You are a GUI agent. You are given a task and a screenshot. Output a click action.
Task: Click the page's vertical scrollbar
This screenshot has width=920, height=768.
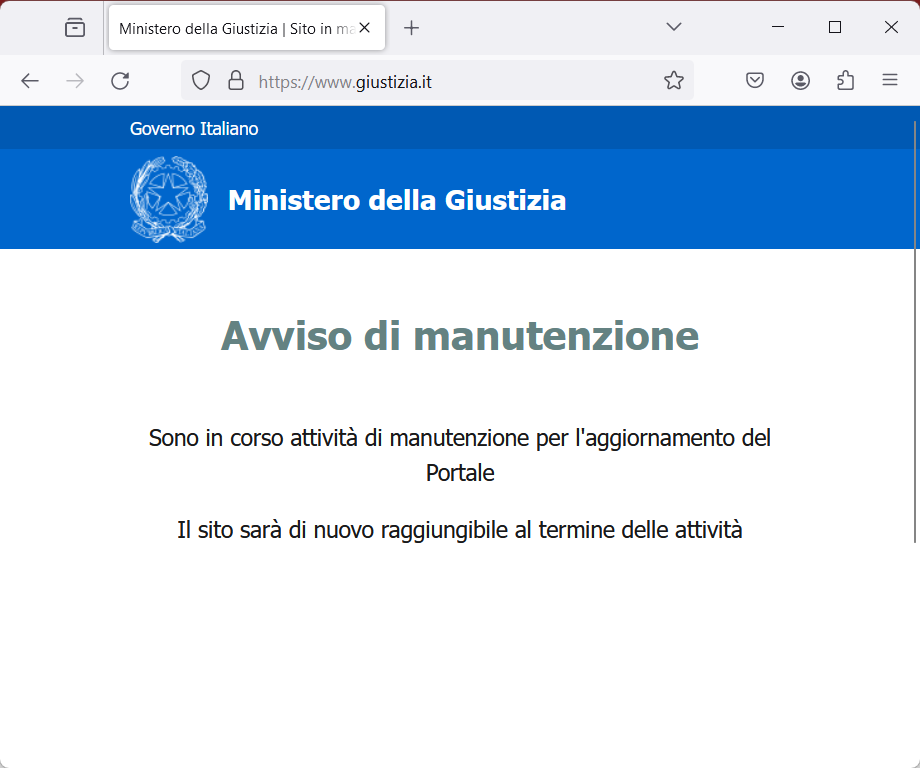(x=915, y=330)
